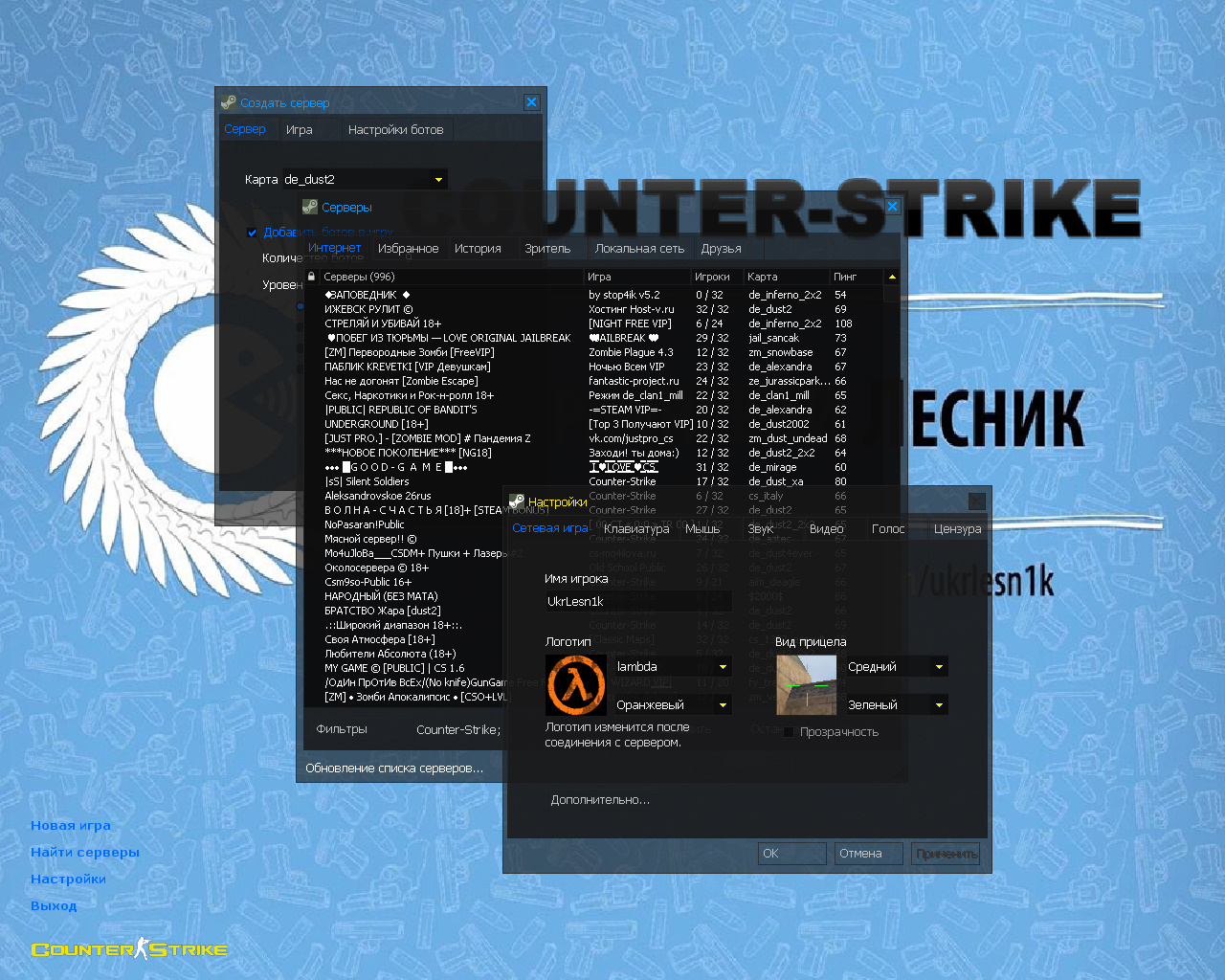Switch to the Клавиатура tab
Viewport: 1225px width, 980px height.
click(635, 529)
